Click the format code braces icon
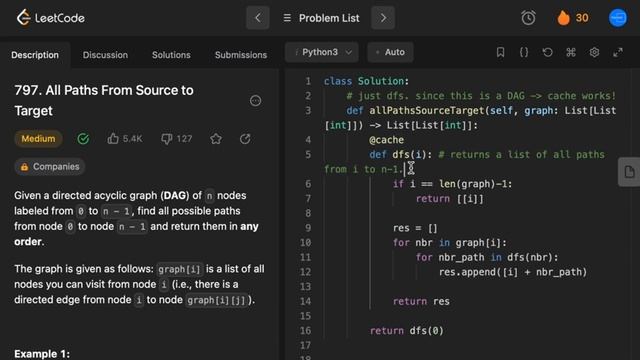The image size is (640, 360). 524,52
